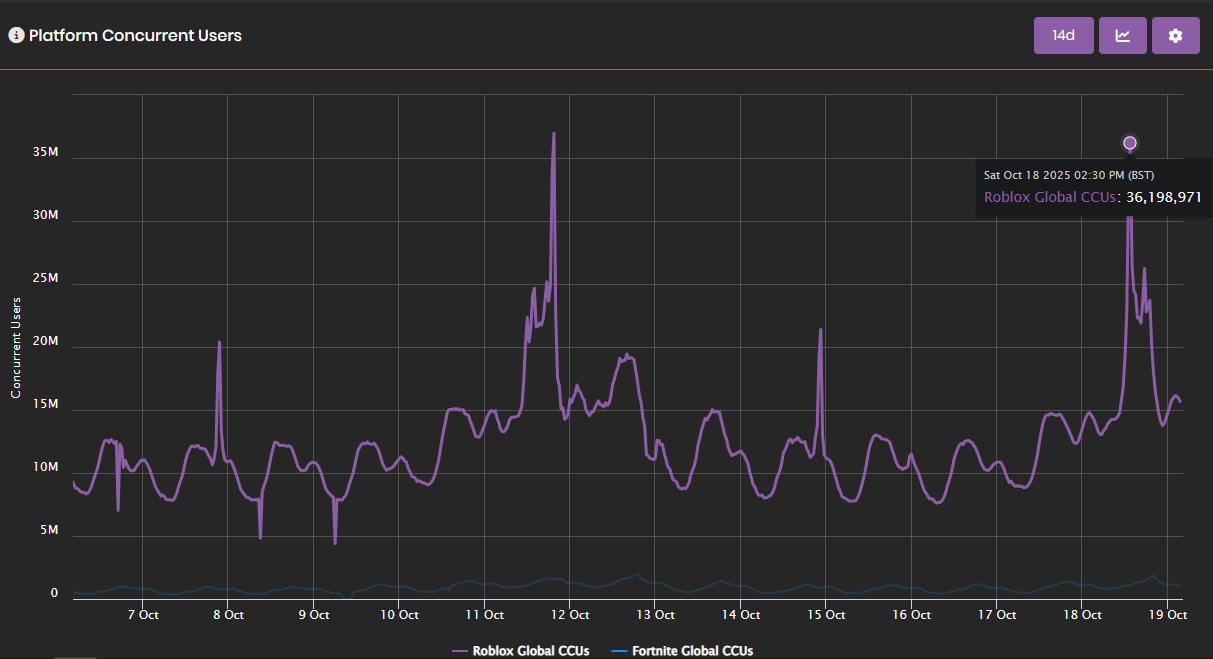Click the 25M y-axis label
The width and height of the screenshot is (1213, 659).
(46, 279)
